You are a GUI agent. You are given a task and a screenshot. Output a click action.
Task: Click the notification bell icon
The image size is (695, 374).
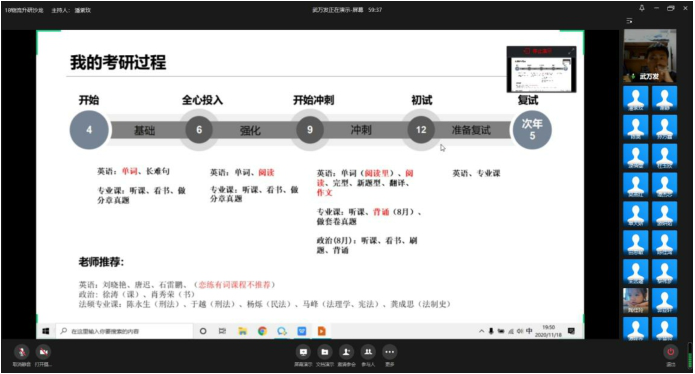(x=642, y=8)
